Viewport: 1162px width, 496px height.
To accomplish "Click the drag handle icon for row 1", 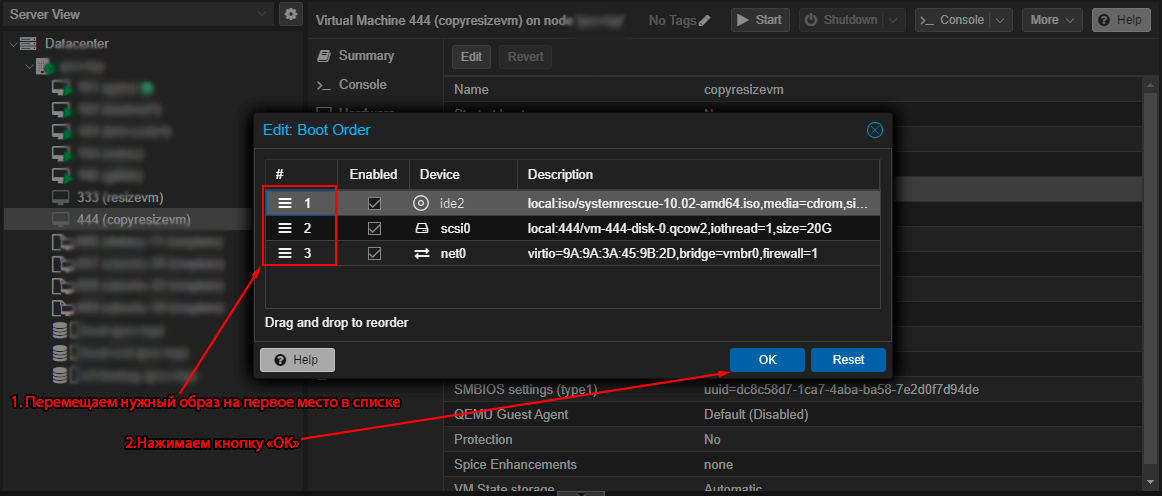I will [285, 203].
